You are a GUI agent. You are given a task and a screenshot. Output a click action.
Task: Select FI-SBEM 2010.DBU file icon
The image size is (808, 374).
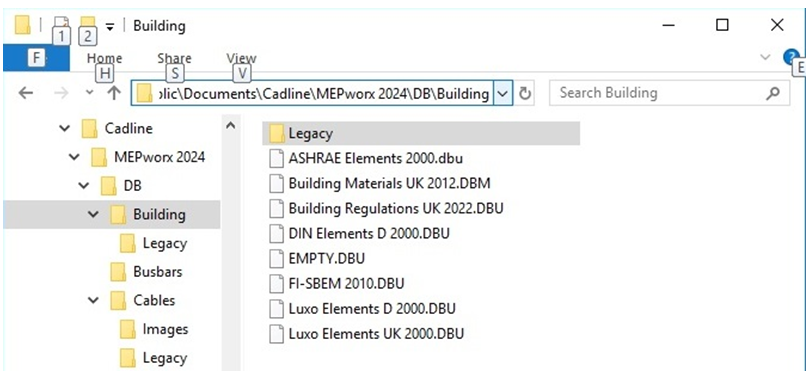[x=277, y=283]
